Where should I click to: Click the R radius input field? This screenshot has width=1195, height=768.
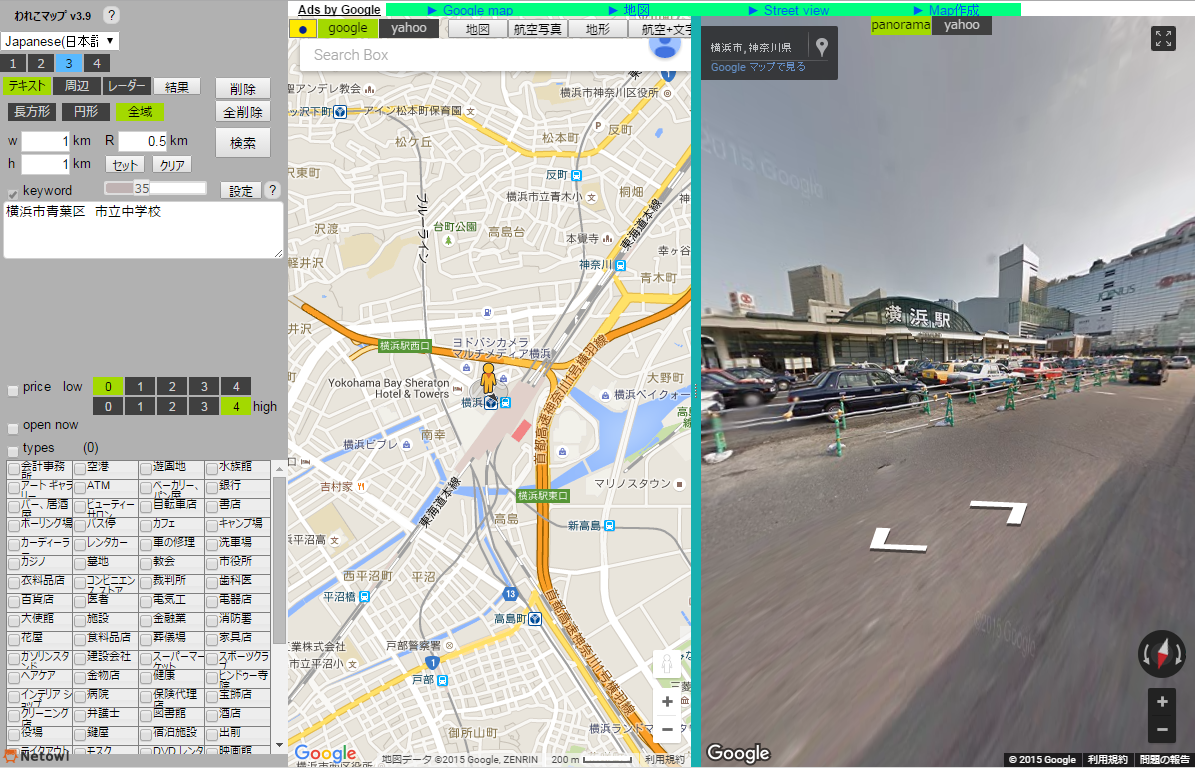[x=143, y=141]
